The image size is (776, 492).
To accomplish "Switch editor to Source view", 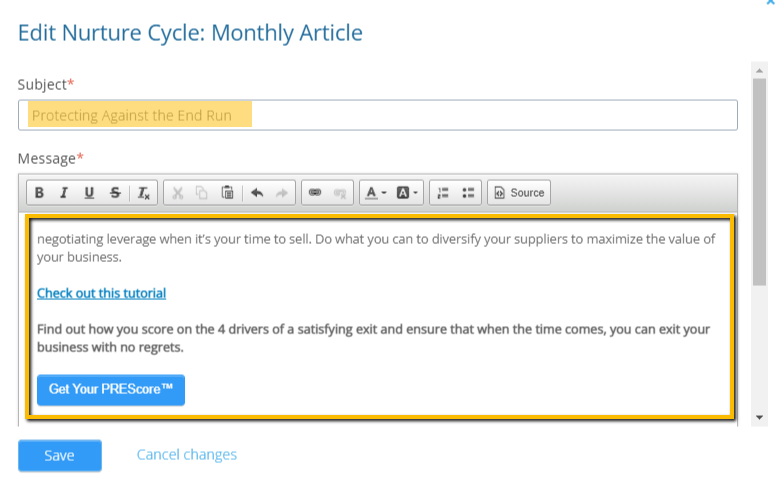I will pyautogui.click(x=519, y=193).
